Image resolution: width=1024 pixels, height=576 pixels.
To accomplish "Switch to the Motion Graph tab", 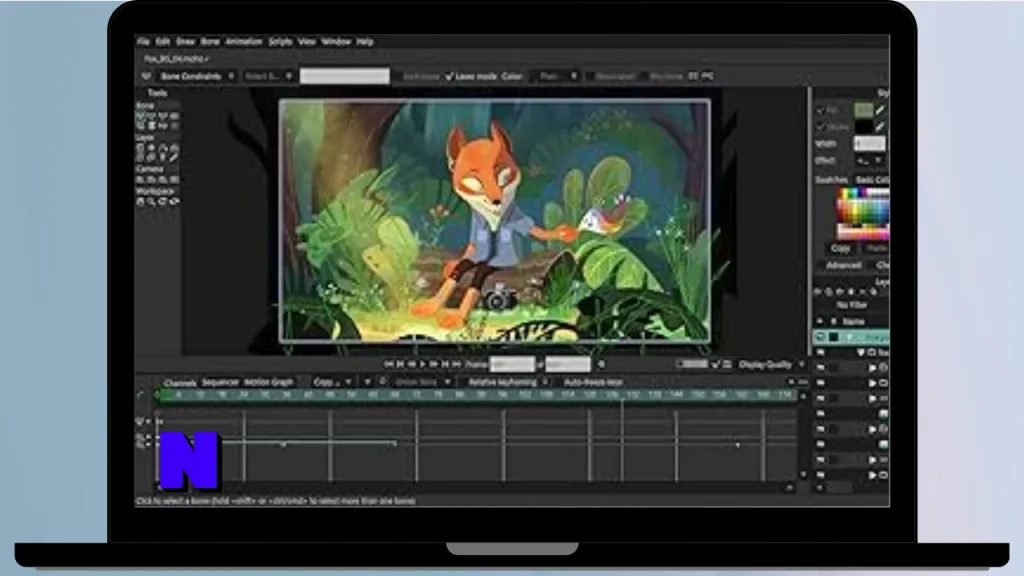I will pyautogui.click(x=268, y=382).
